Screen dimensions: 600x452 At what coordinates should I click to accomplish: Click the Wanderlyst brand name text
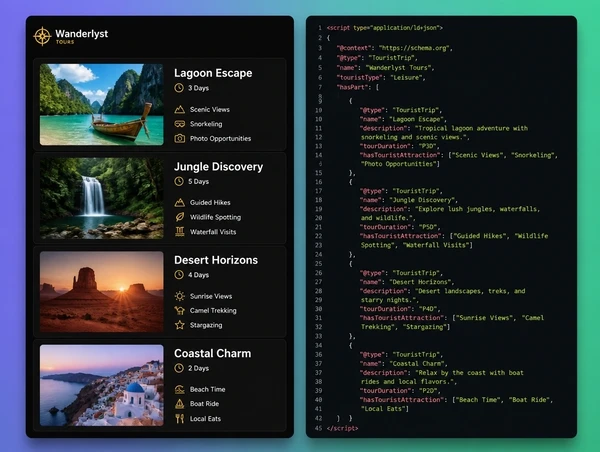[x=82, y=34]
